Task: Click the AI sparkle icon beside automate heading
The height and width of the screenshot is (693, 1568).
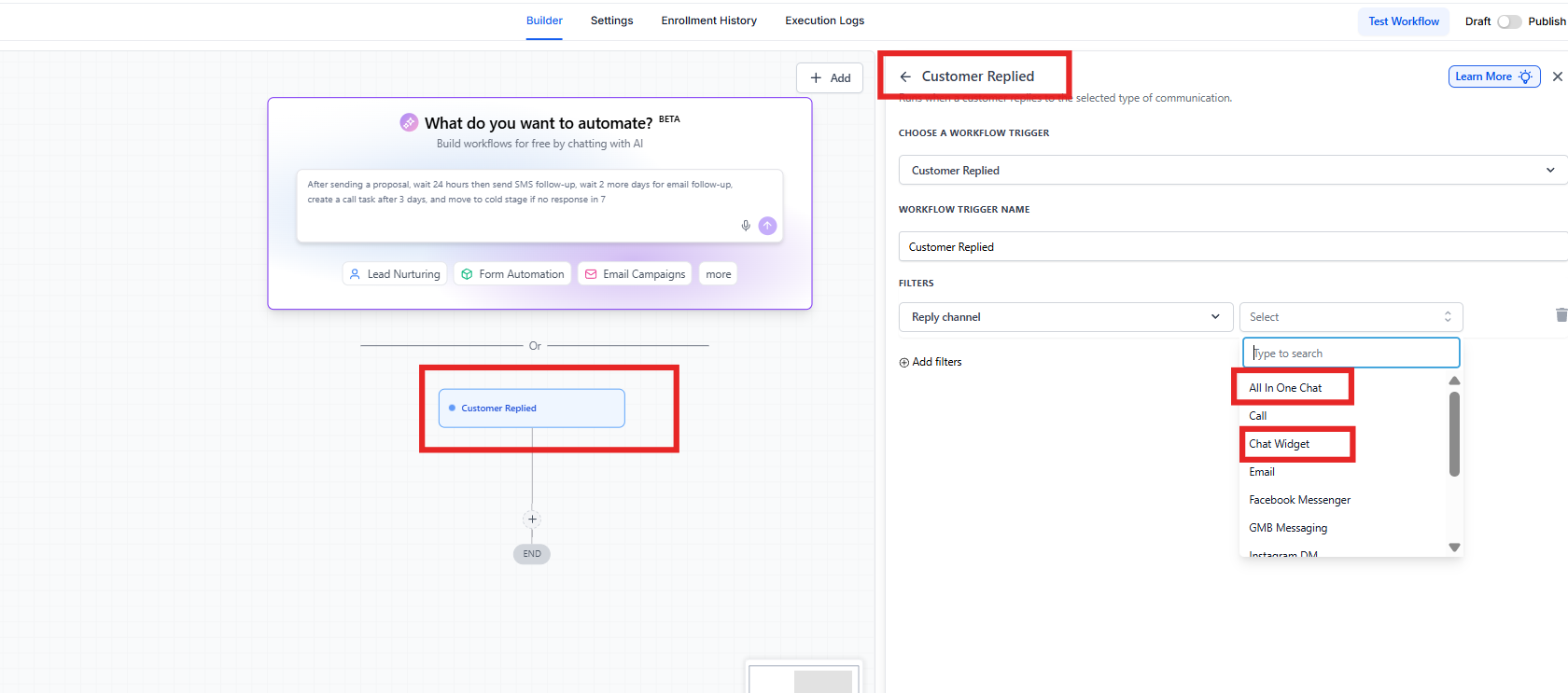Action: (x=409, y=122)
